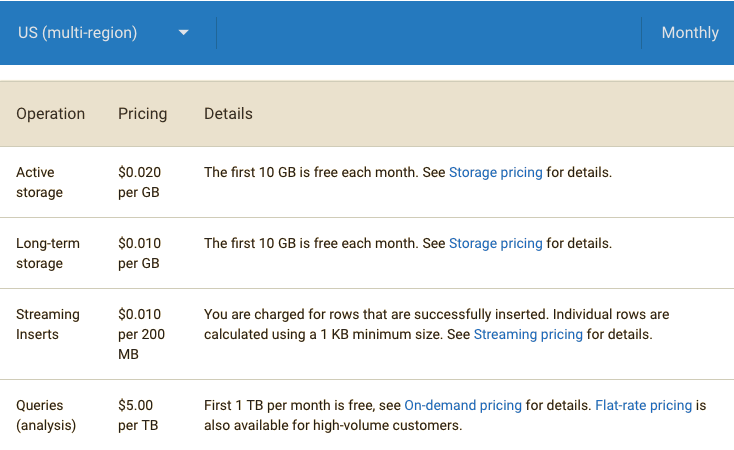734x450 pixels.
Task: Click the Operation column header
Action: coord(50,113)
